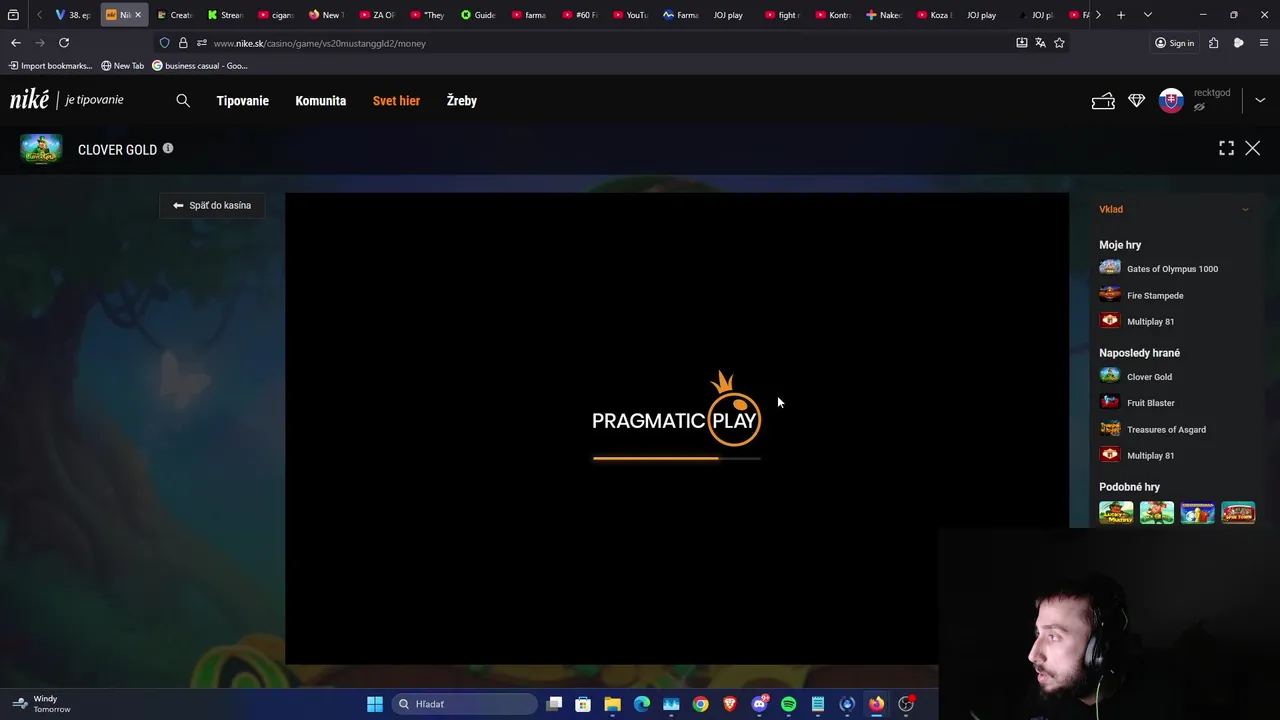Open the browser extensions icon
This screenshot has width=1280, height=720.
[x=1214, y=43]
